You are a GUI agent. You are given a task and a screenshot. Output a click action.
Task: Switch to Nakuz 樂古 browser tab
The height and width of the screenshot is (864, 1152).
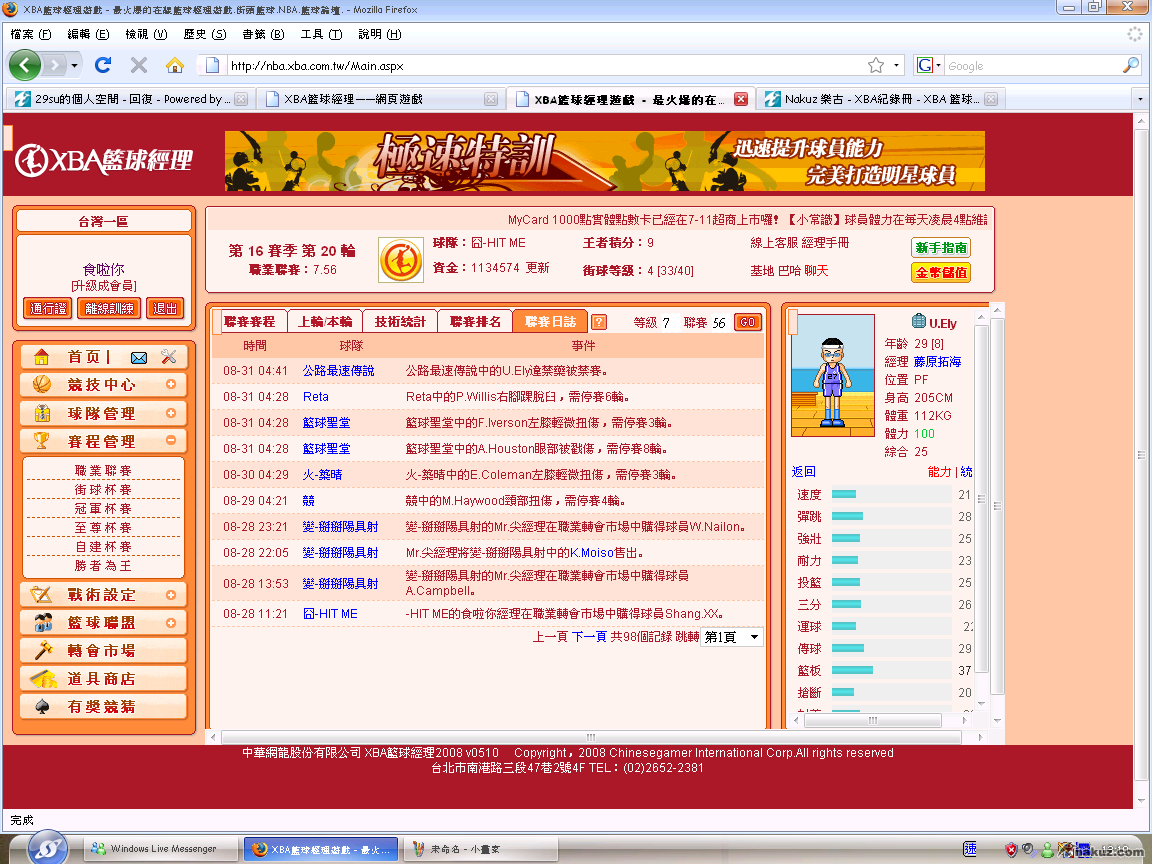point(880,98)
